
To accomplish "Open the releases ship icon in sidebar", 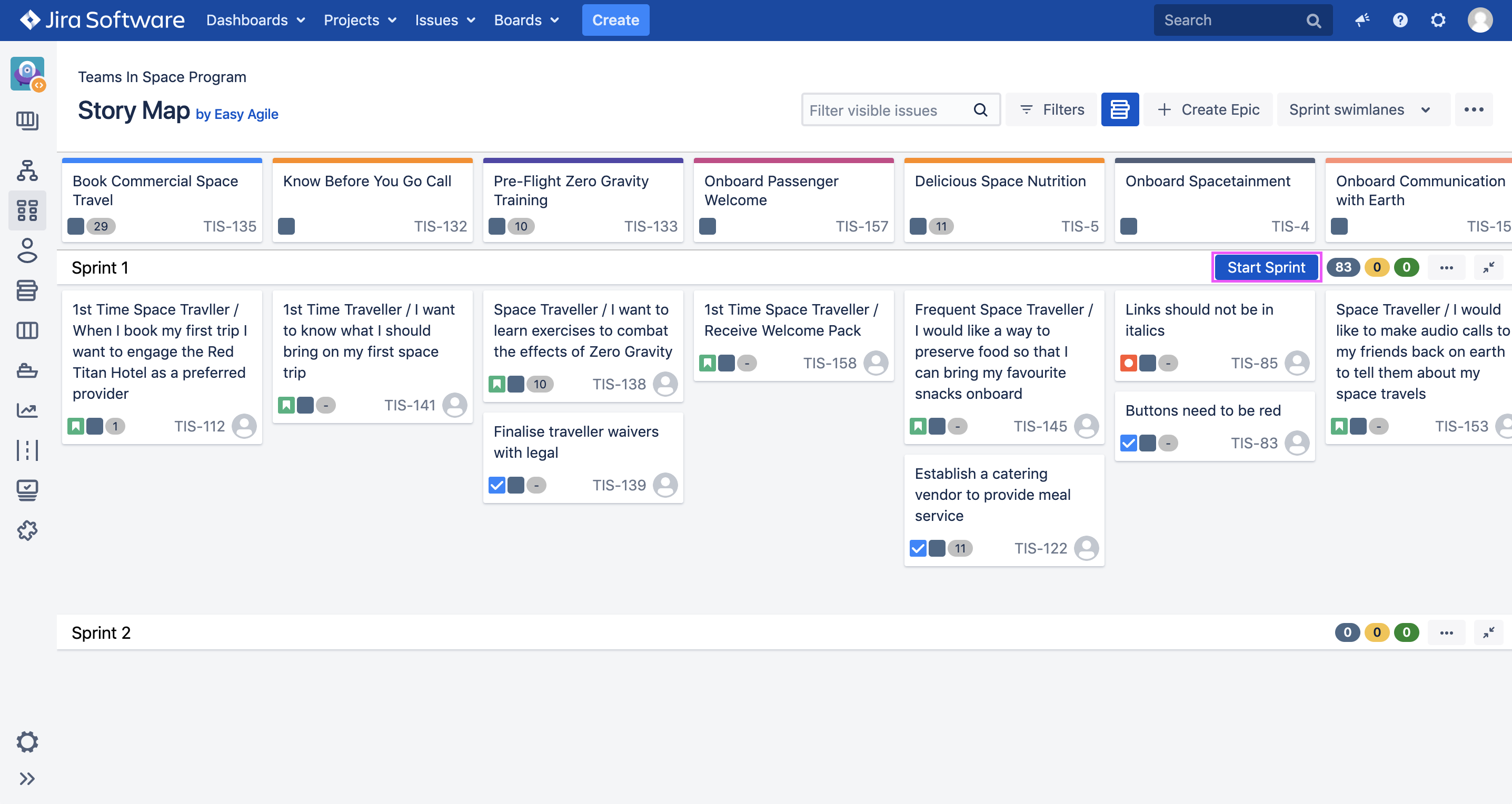I will pyautogui.click(x=27, y=370).
